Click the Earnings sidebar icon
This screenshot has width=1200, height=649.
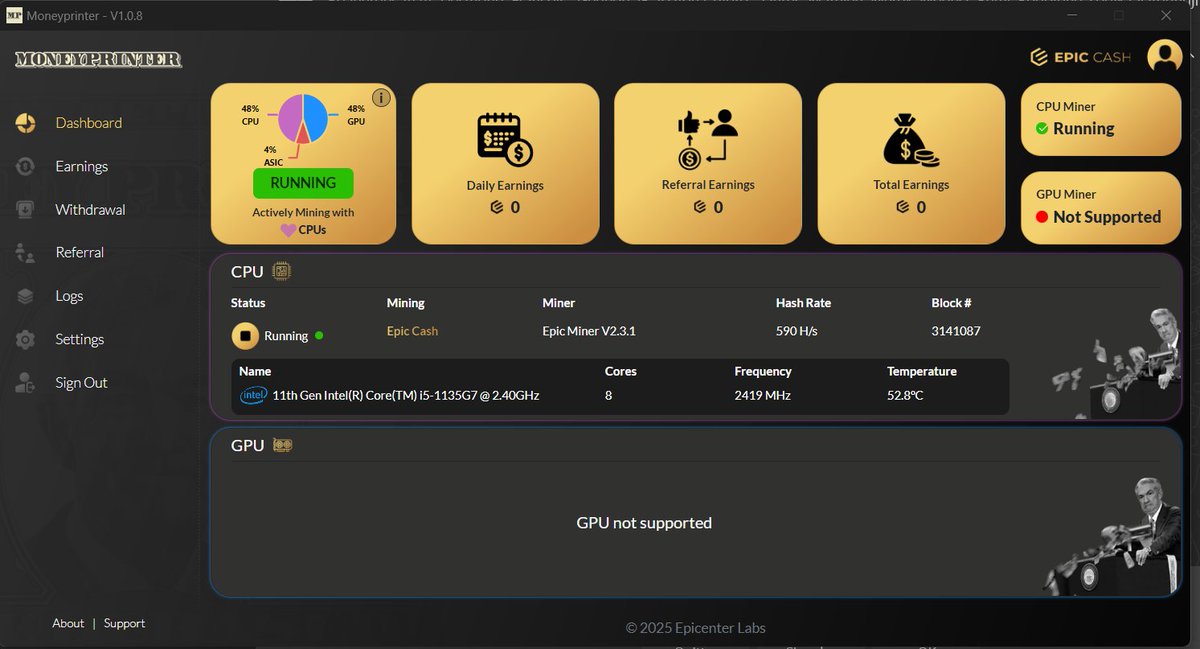pyautogui.click(x=26, y=166)
